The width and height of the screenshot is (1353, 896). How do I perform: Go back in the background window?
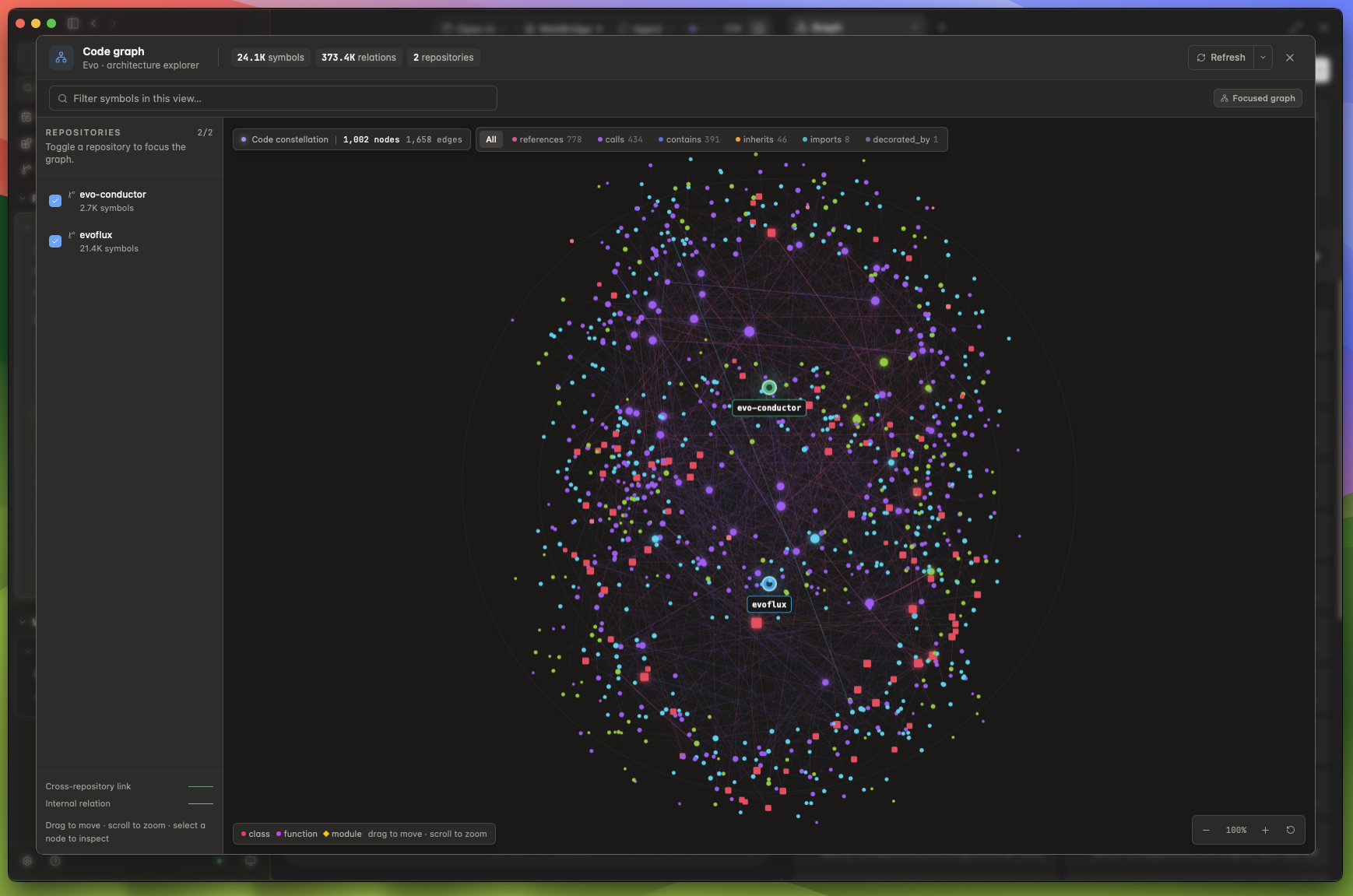[x=93, y=23]
